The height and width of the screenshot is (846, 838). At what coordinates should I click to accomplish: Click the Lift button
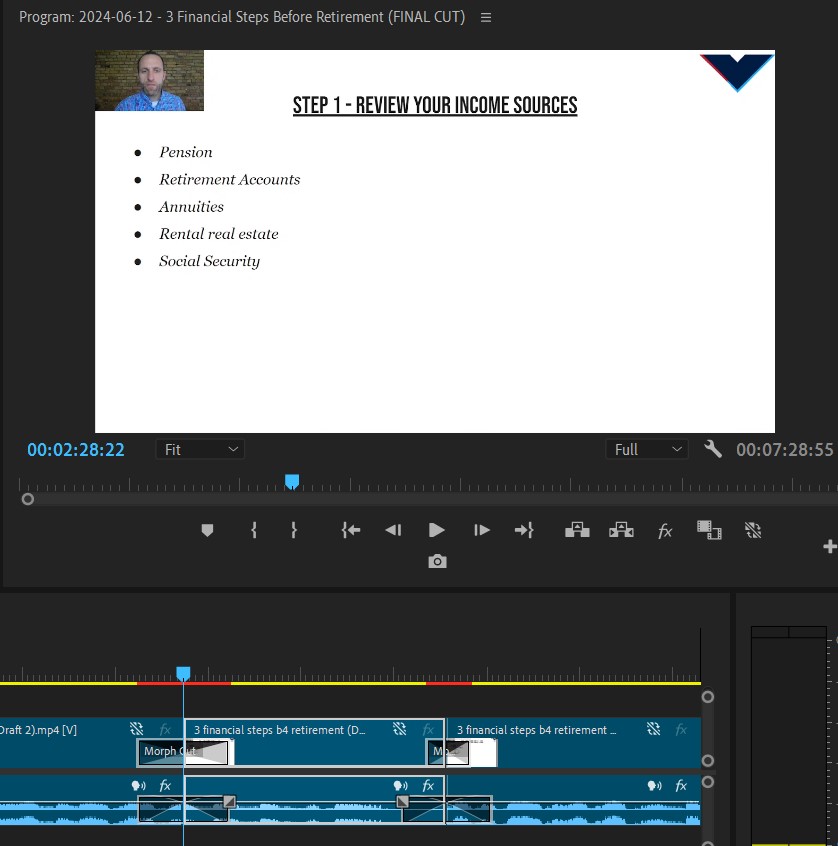[577, 530]
